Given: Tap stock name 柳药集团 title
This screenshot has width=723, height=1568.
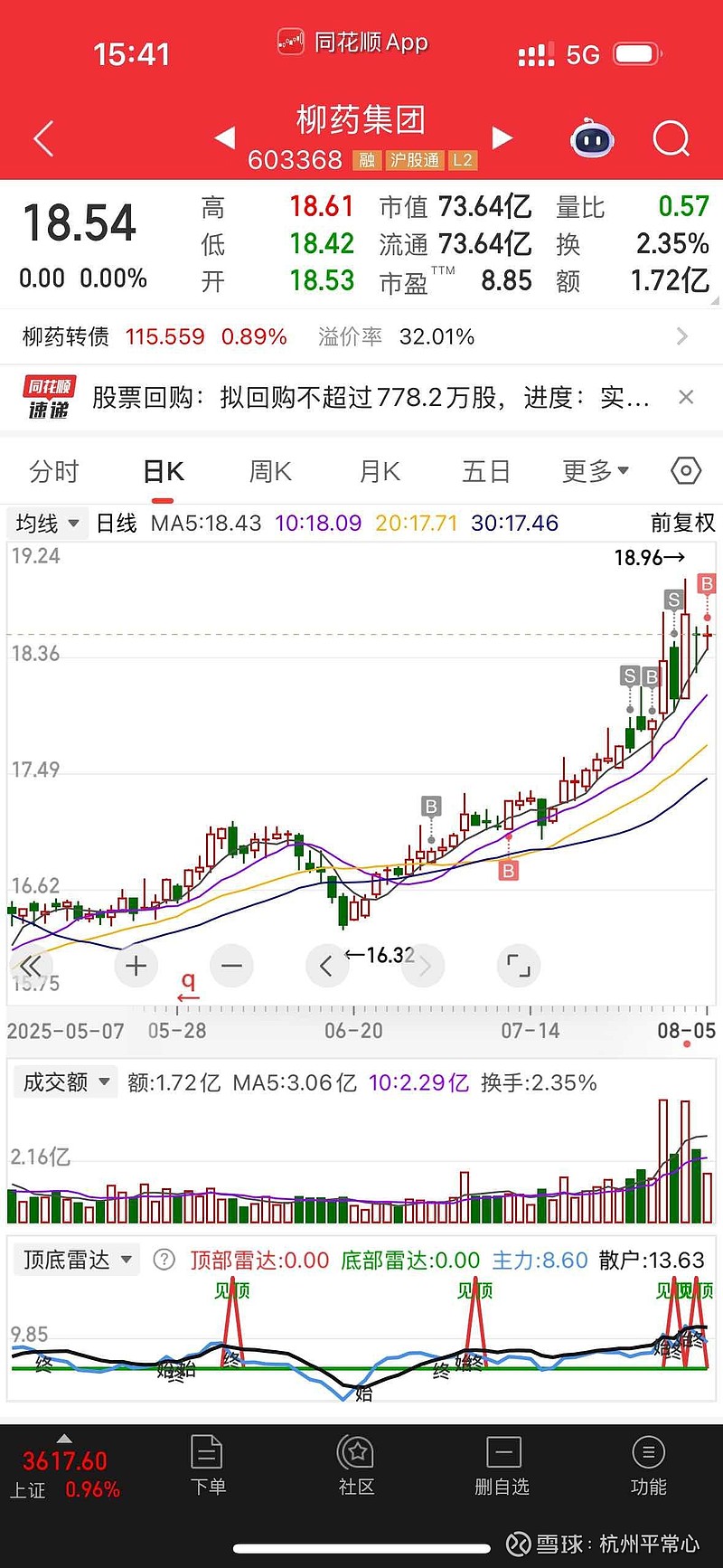Looking at the screenshot, I should pos(361,118).
